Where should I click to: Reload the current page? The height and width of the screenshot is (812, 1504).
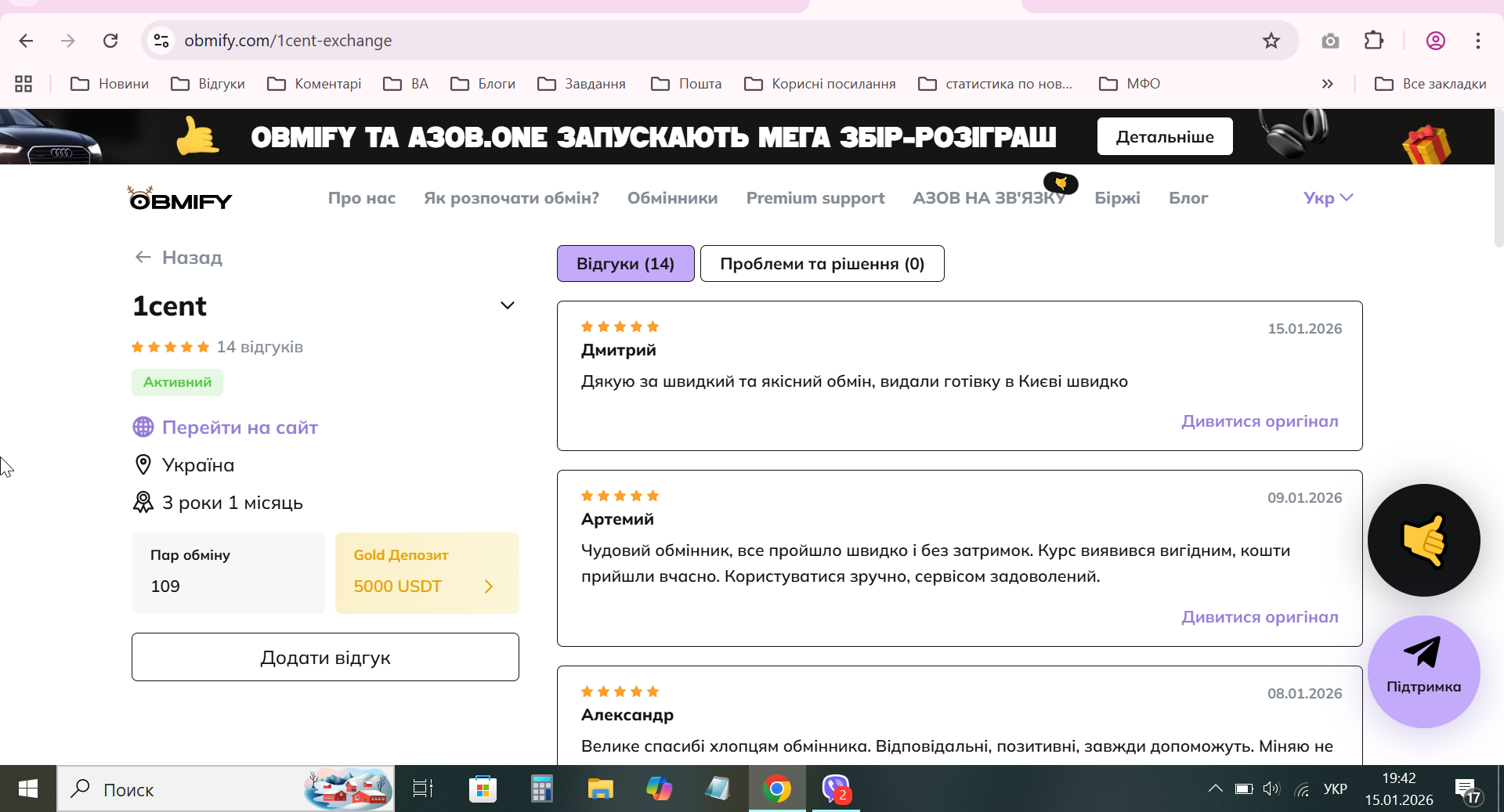coord(110,41)
